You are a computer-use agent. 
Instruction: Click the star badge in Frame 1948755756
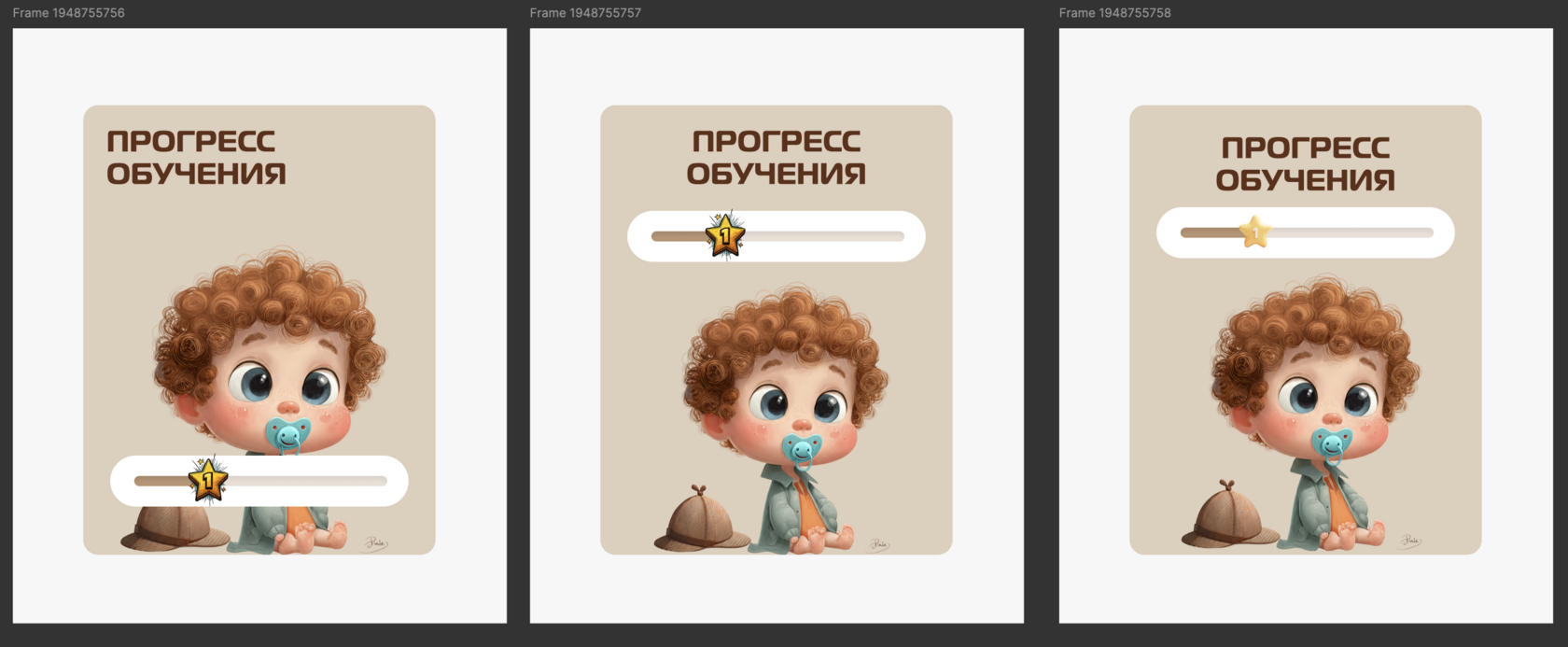click(207, 480)
